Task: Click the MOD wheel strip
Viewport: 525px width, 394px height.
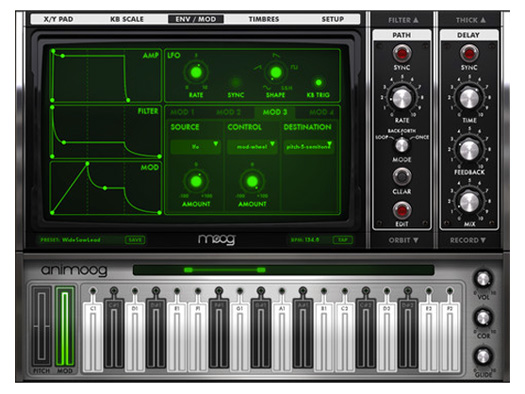Action: 65,326
